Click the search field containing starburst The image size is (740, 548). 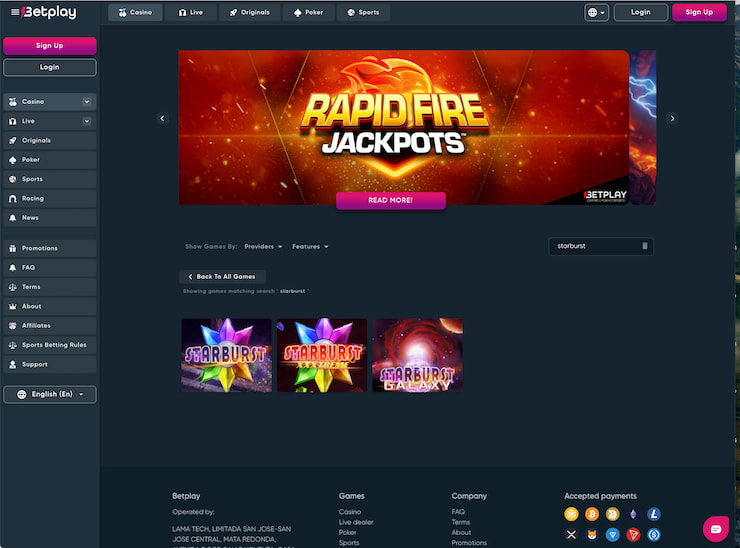601,246
